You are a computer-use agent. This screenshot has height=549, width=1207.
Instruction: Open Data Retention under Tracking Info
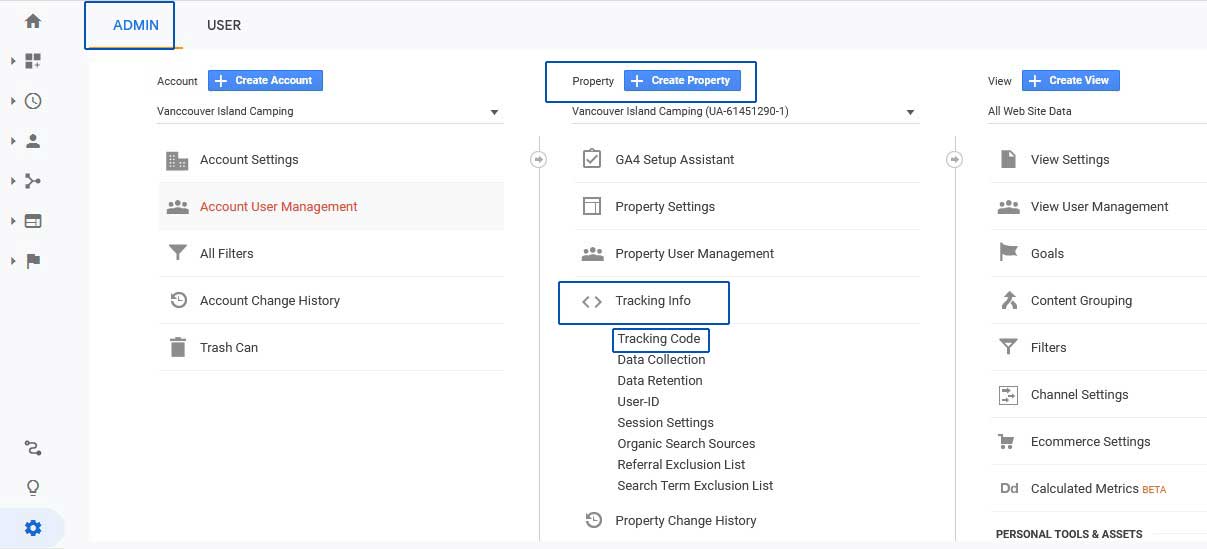coord(660,381)
